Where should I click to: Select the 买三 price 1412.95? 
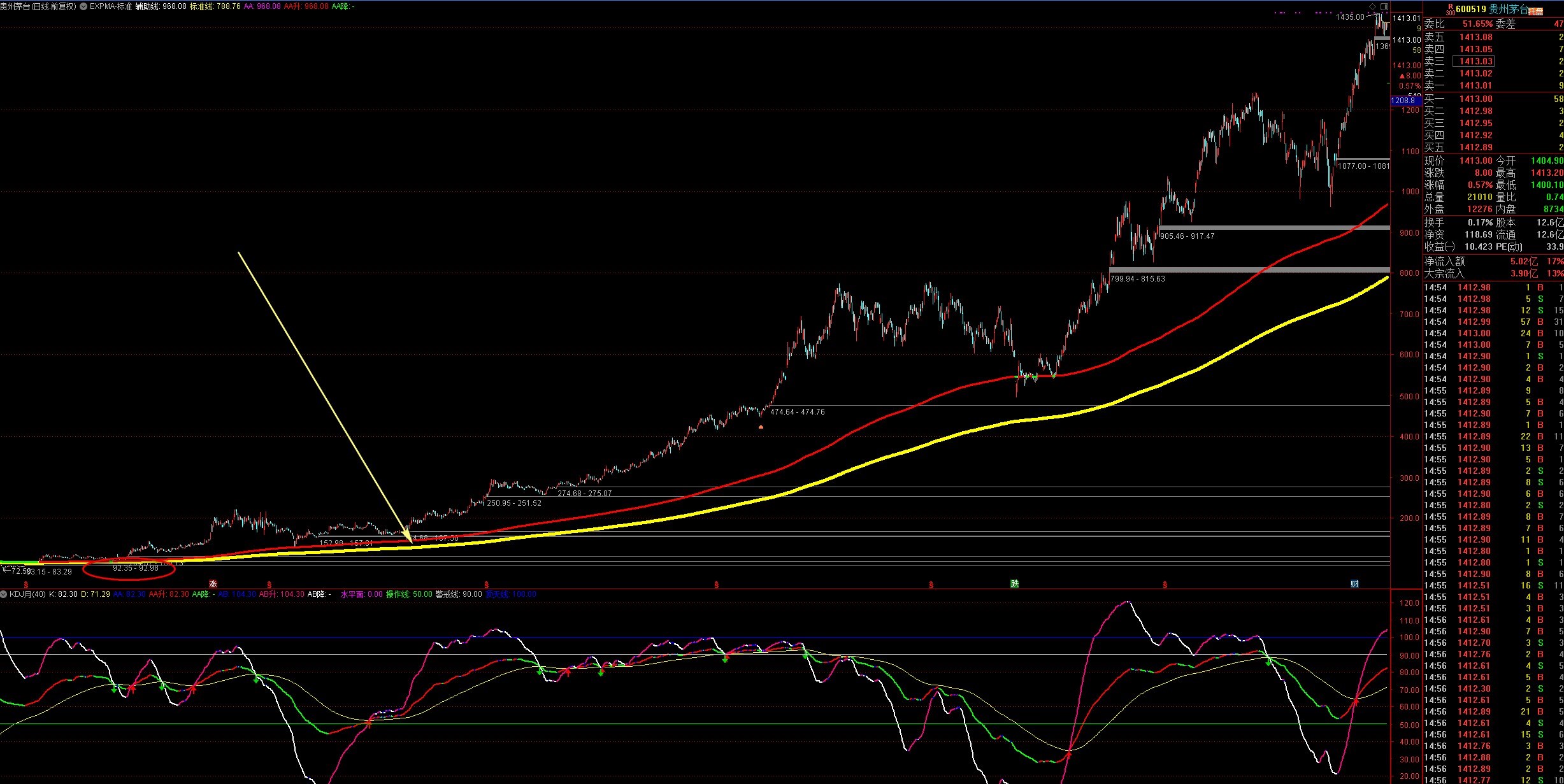(1476, 123)
